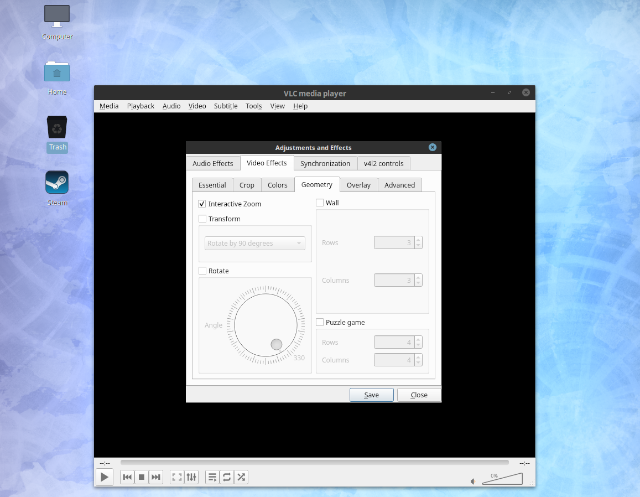Open the Rotate by 90 degrees dropdown
This screenshot has width=640, height=497.
coord(255,243)
